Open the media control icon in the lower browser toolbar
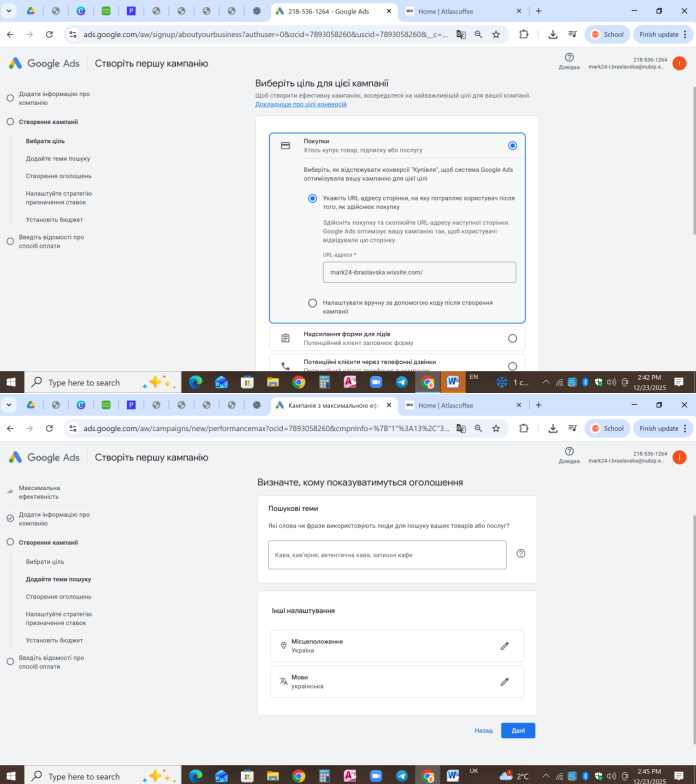This screenshot has width=696, height=784. 572,428
